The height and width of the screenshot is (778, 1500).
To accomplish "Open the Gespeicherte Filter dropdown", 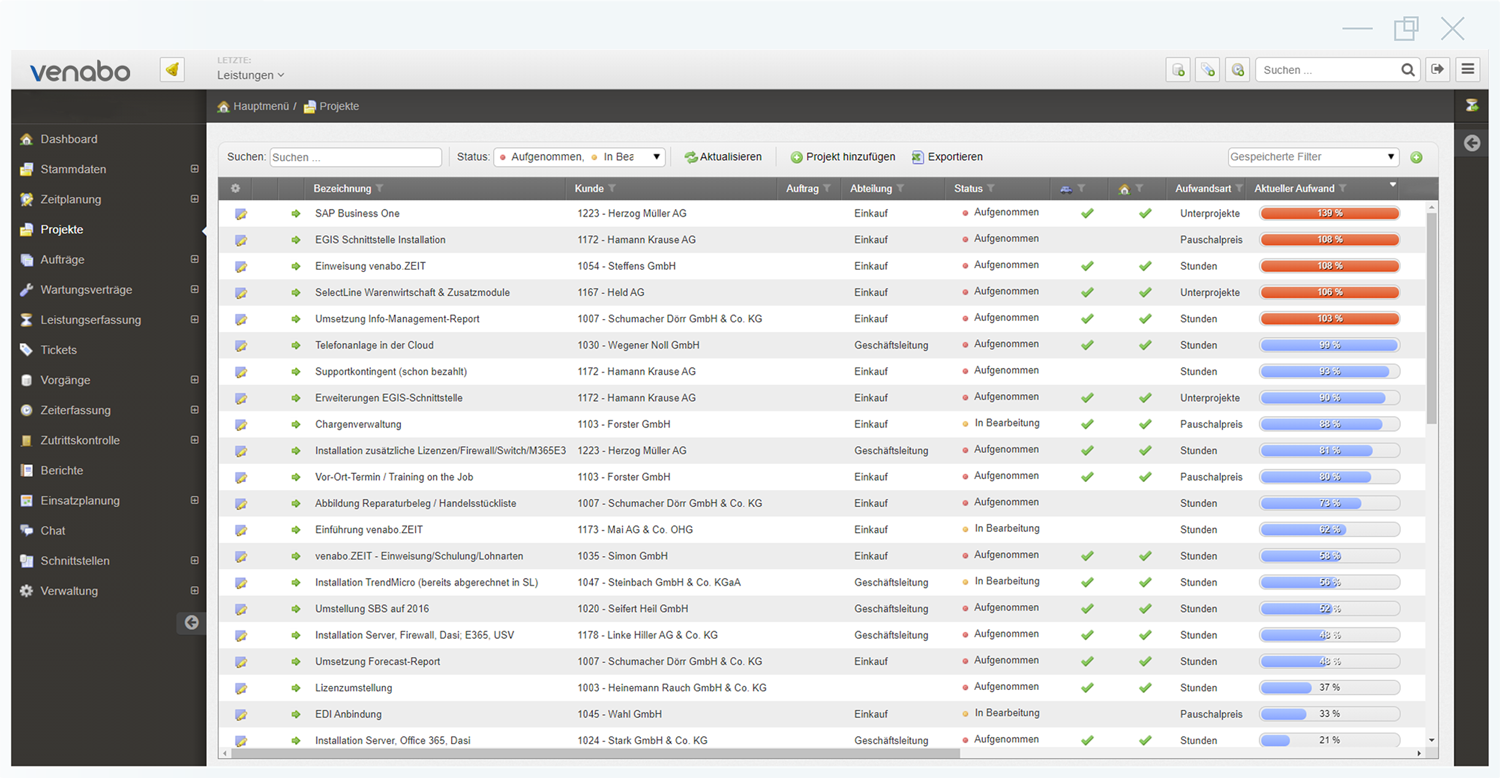I will click(1313, 157).
